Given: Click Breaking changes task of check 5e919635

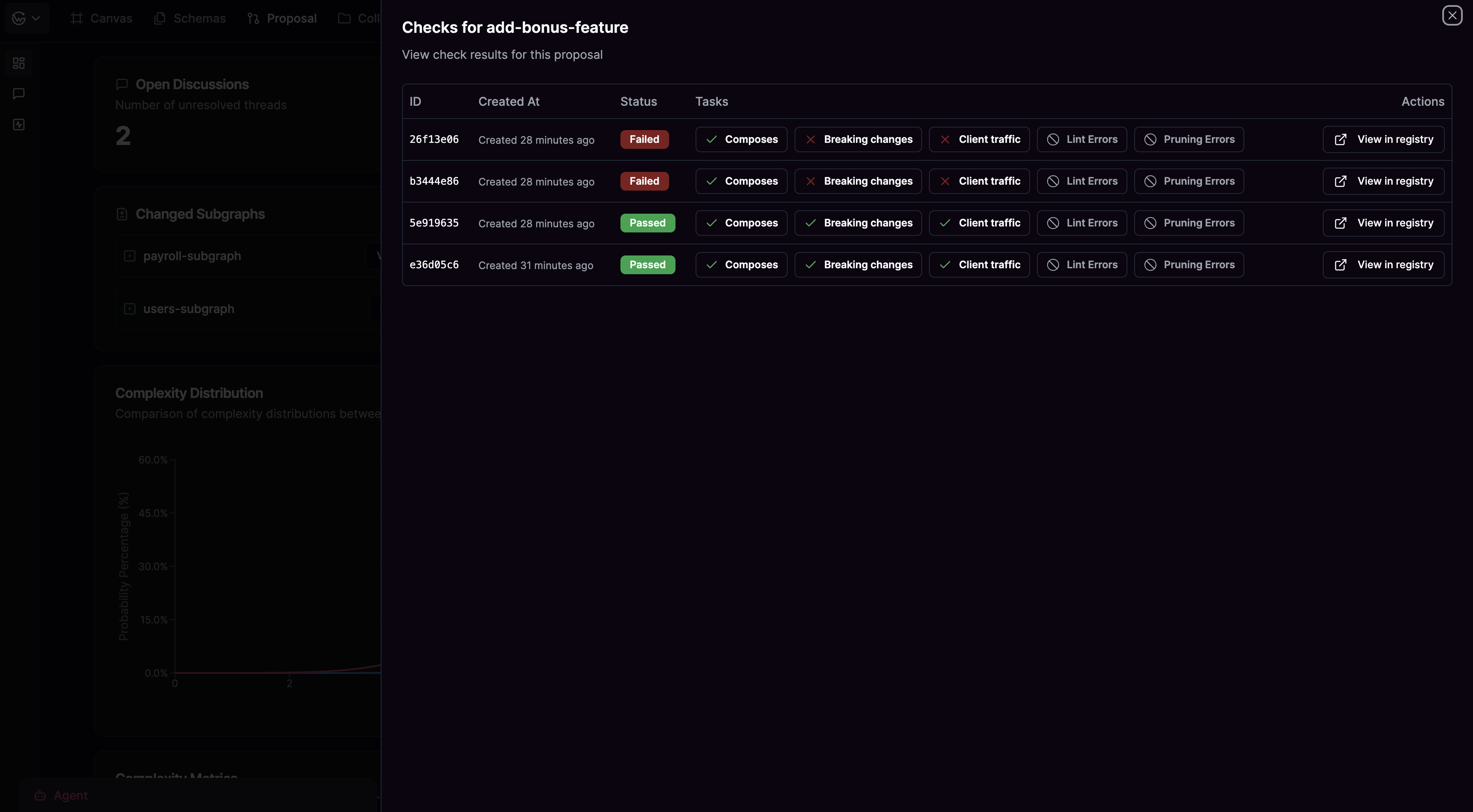Looking at the screenshot, I should (858, 223).
